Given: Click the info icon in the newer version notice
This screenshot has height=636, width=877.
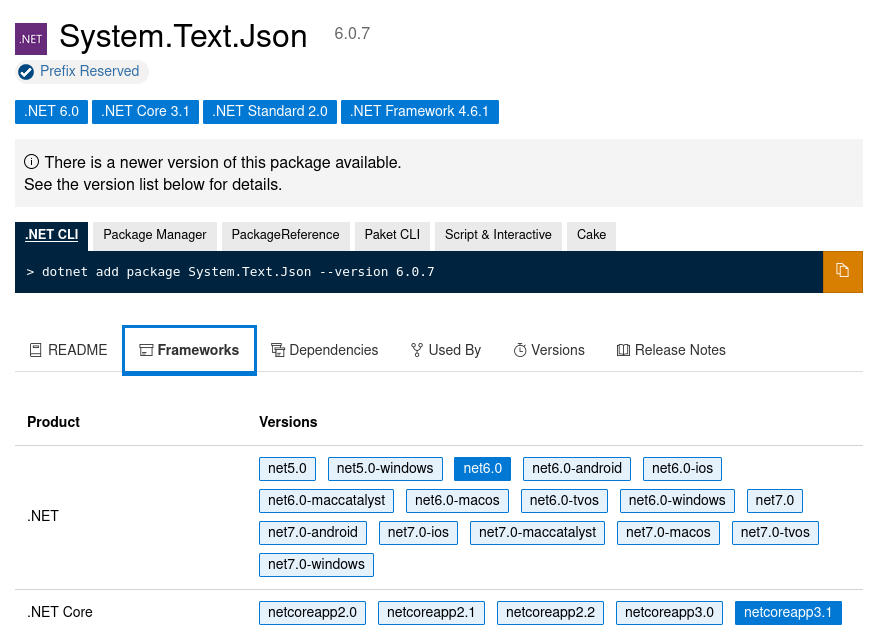Looking at the screenshot, I should pyautogui.click(x=31, y=162).
